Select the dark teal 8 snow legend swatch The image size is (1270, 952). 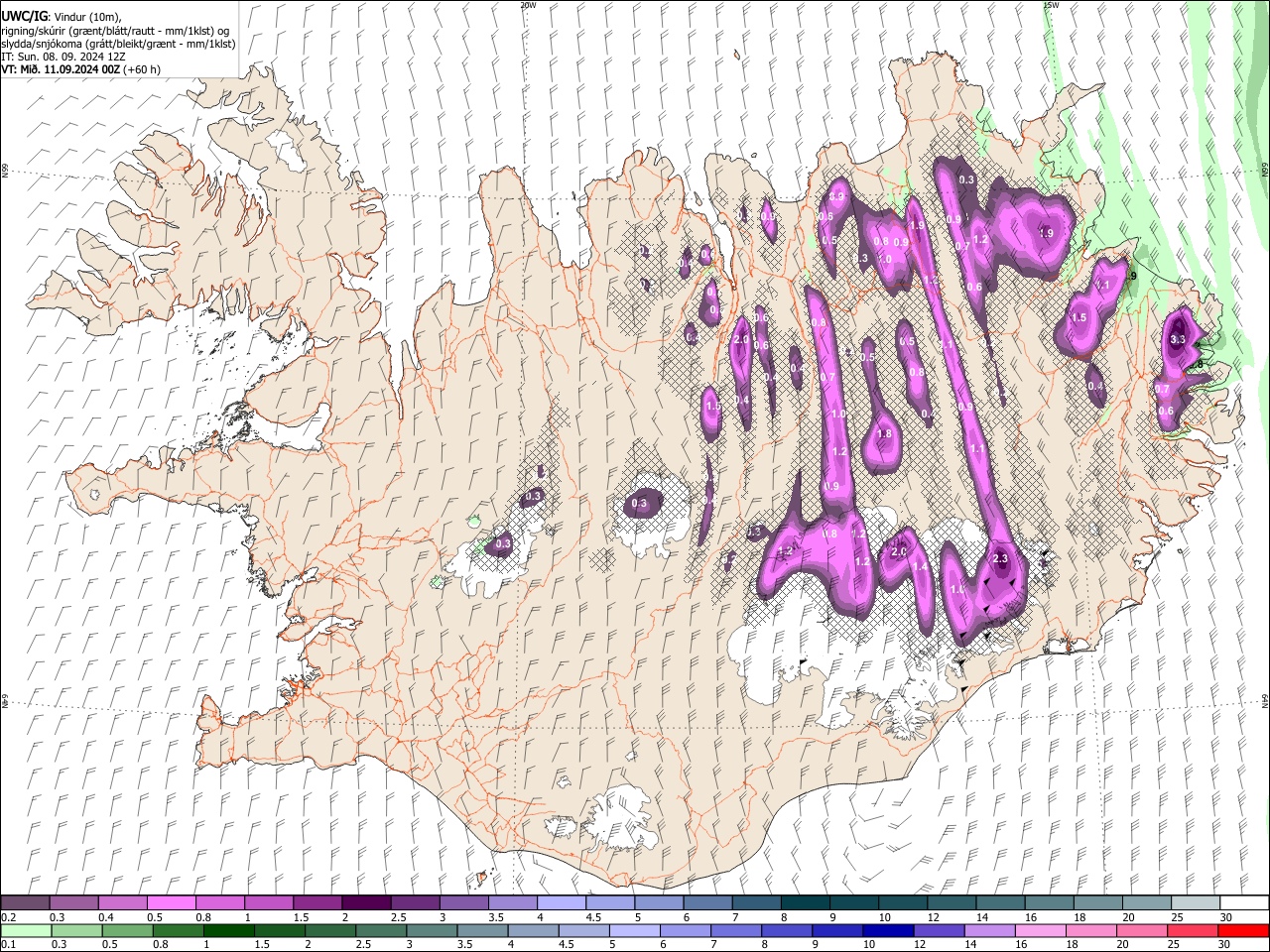(806, 903)
